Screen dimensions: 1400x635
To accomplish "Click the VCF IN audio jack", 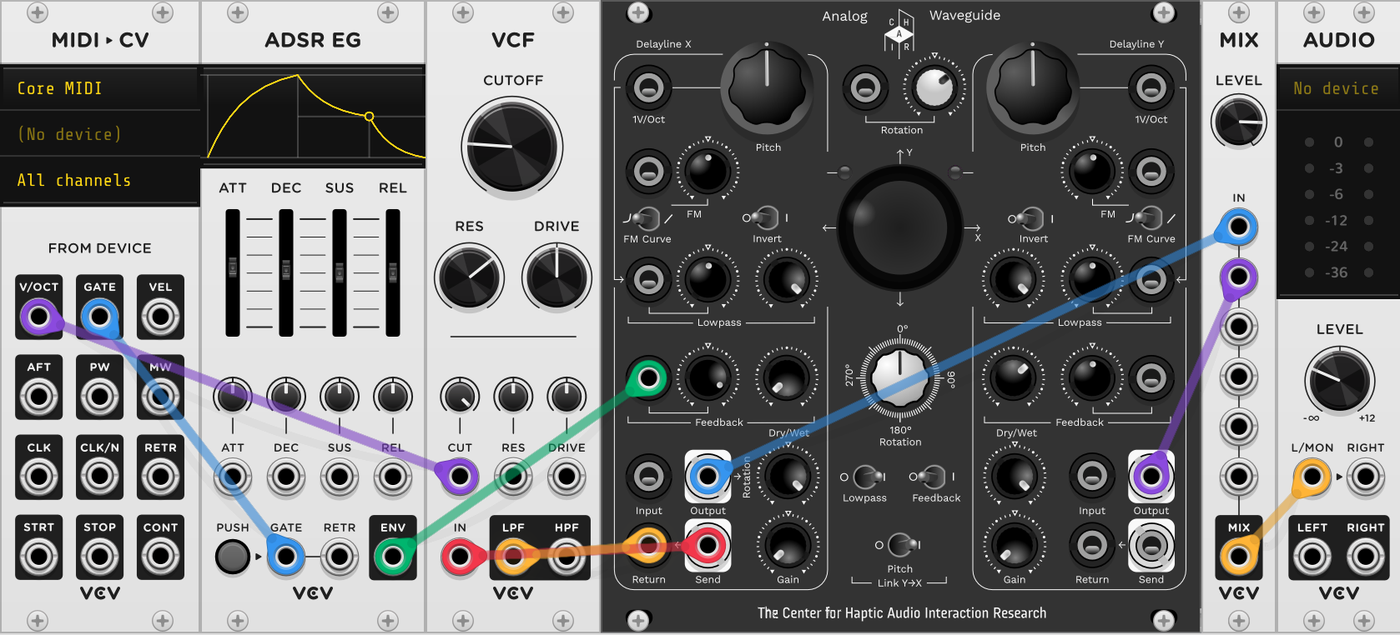I will coord(459,557).
